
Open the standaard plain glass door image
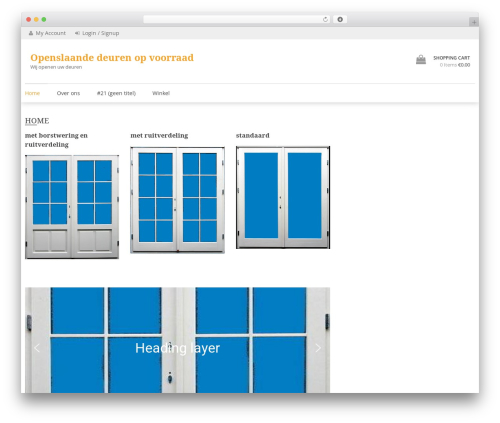tap(283, 197)
